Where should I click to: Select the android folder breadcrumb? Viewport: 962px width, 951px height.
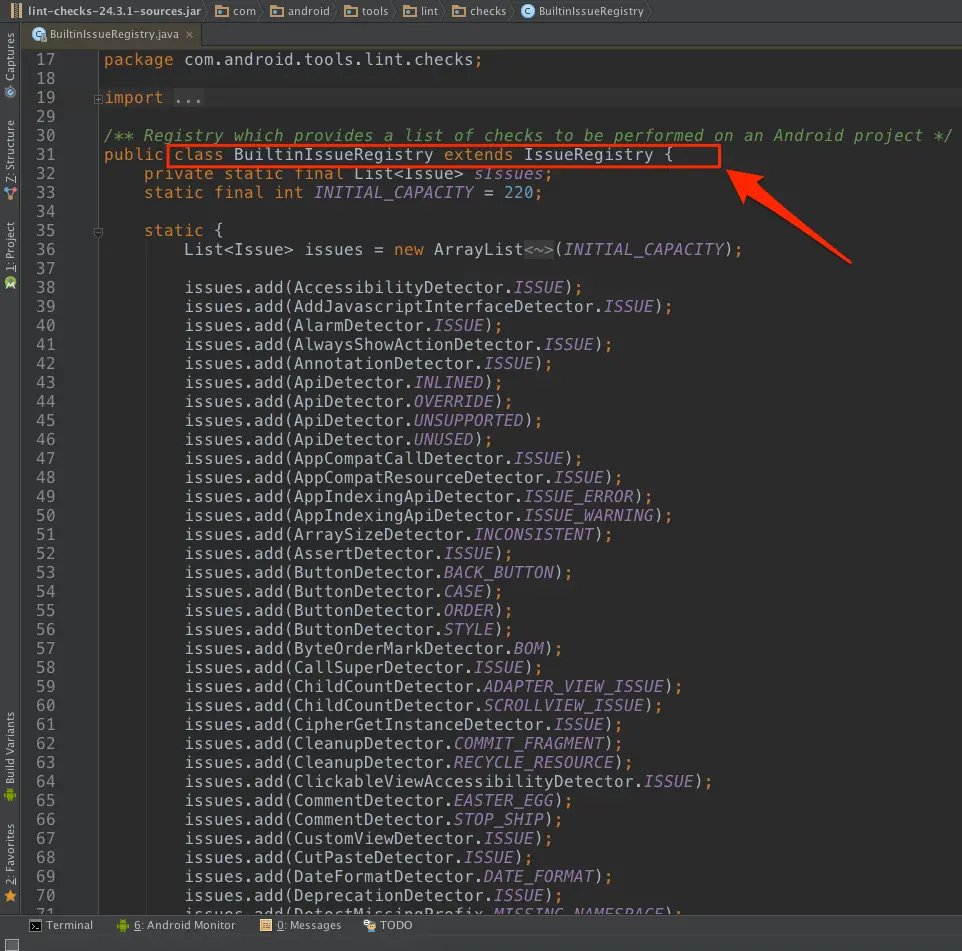[300, 11]
